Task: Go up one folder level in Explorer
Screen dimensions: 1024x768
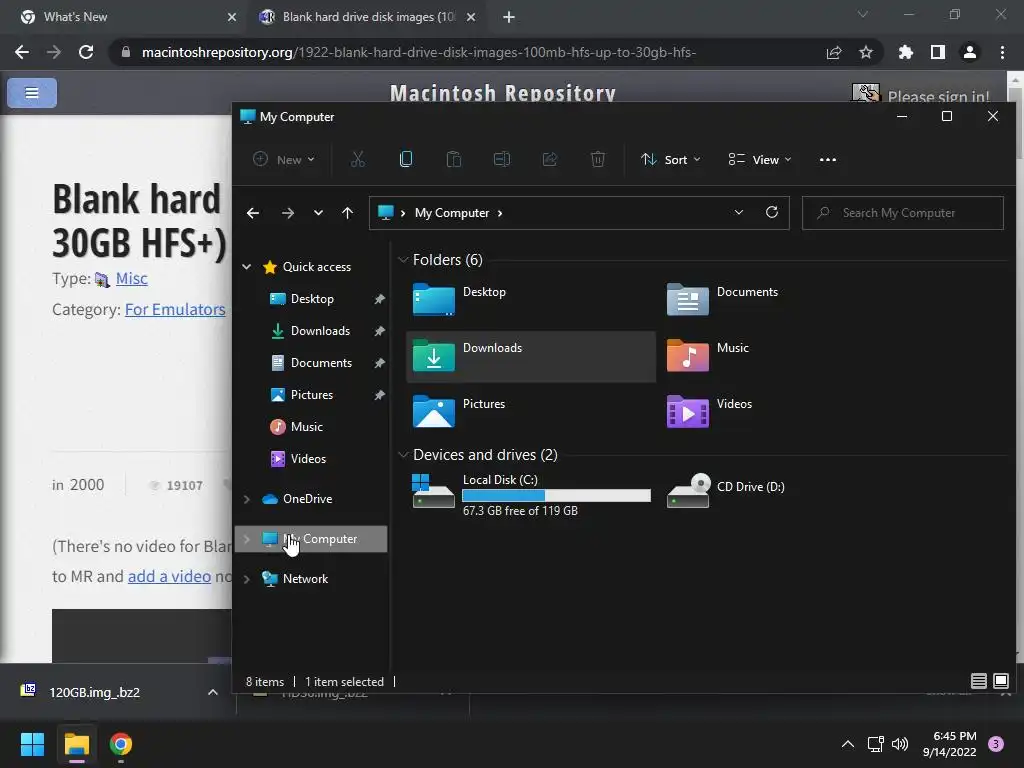Action: tap(347, 213)
